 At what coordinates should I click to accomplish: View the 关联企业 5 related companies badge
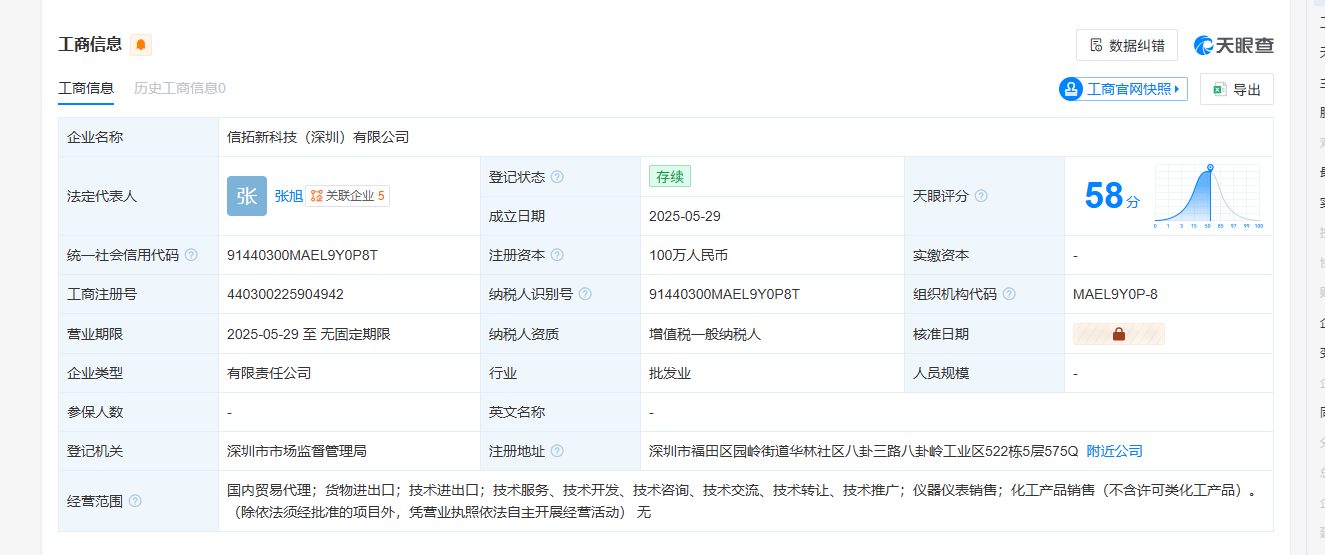348,196
